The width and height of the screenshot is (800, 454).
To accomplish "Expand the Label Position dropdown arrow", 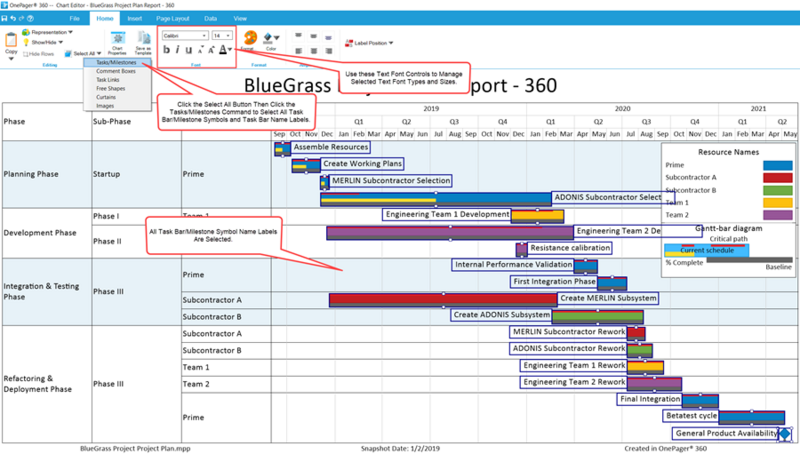I will 391,43.
